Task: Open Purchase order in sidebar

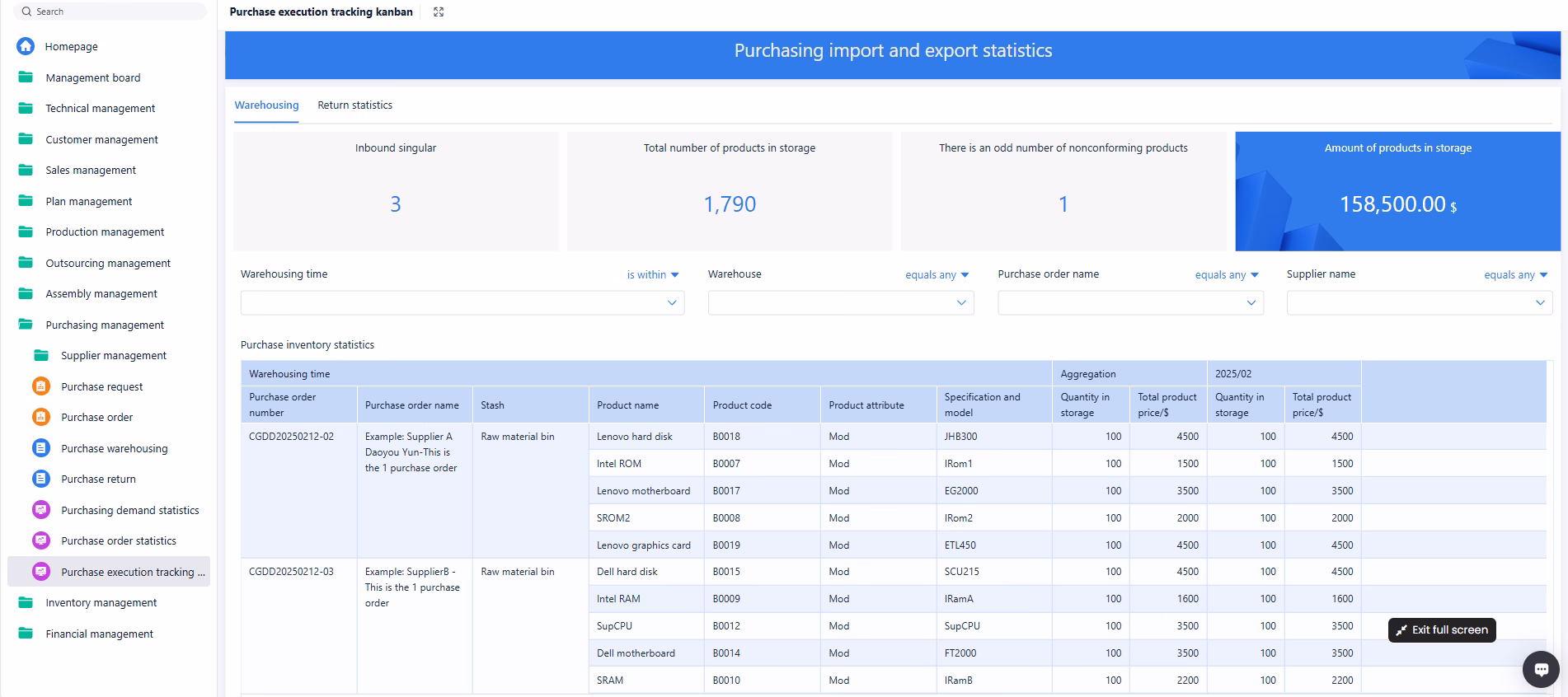Action: tap(96, 417)
